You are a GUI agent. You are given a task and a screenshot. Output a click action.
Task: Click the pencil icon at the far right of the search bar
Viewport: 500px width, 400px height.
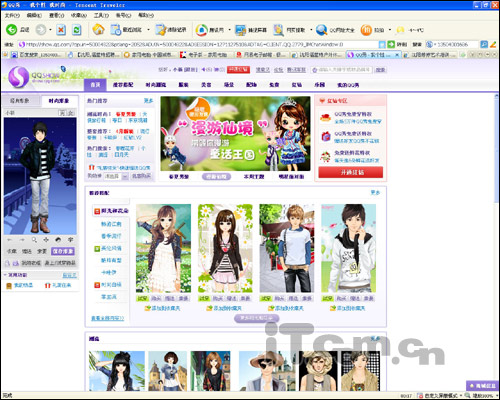point(493,44)
